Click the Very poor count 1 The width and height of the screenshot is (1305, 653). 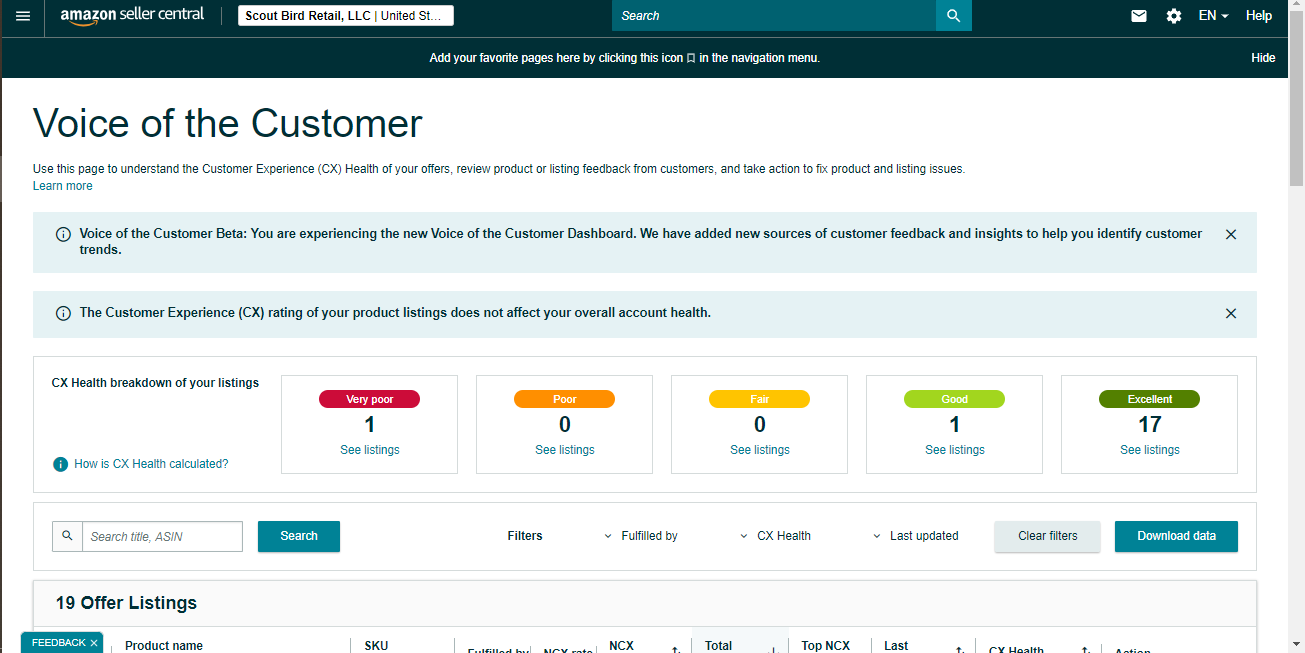click(x=370, y=424)
